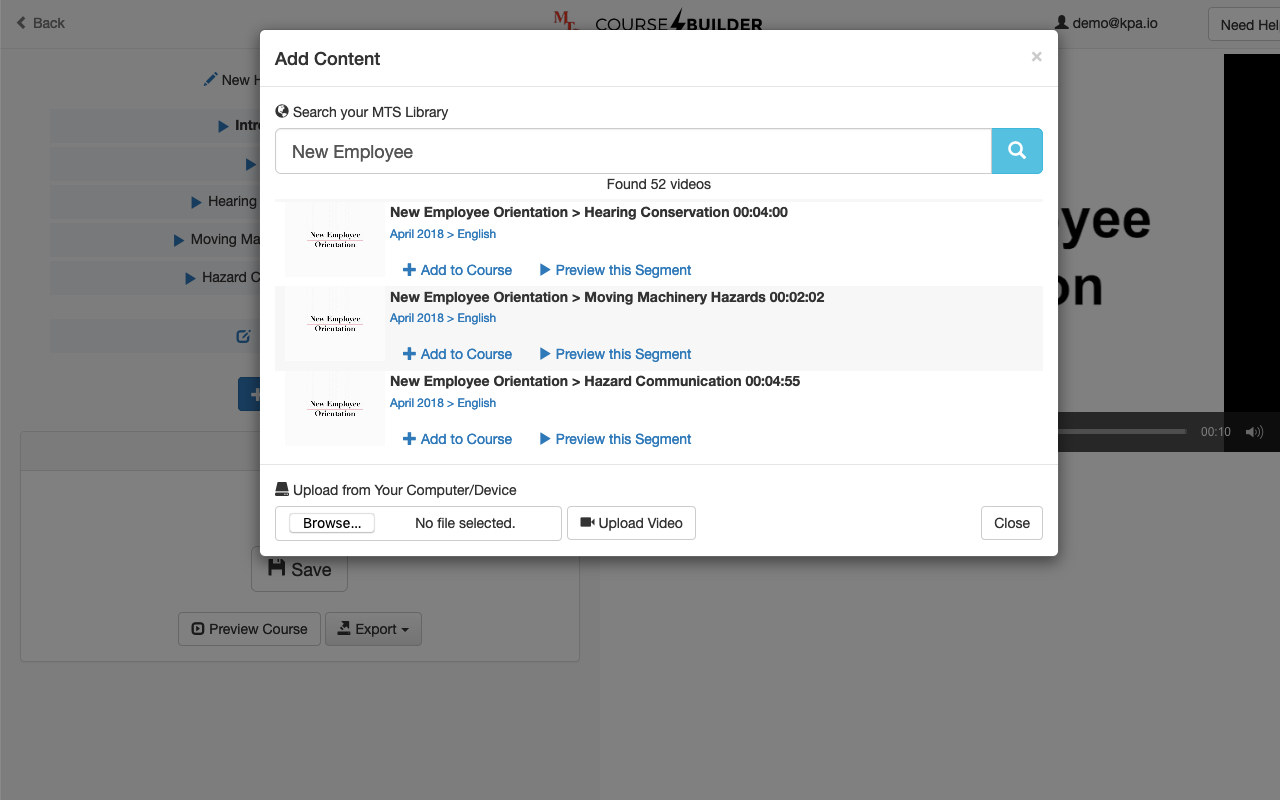Add Hazard Communication segment to course

pos(457,439)
